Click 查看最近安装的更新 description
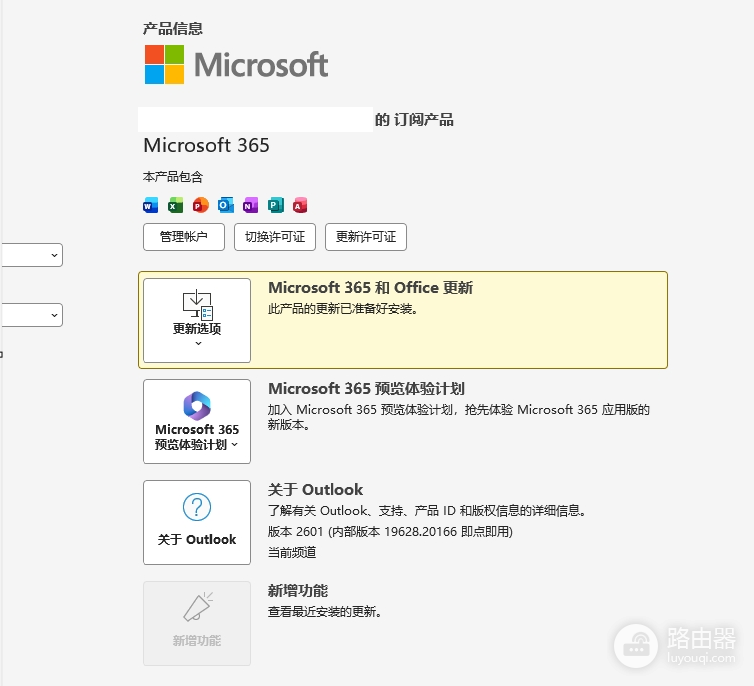 click(325, 612)
